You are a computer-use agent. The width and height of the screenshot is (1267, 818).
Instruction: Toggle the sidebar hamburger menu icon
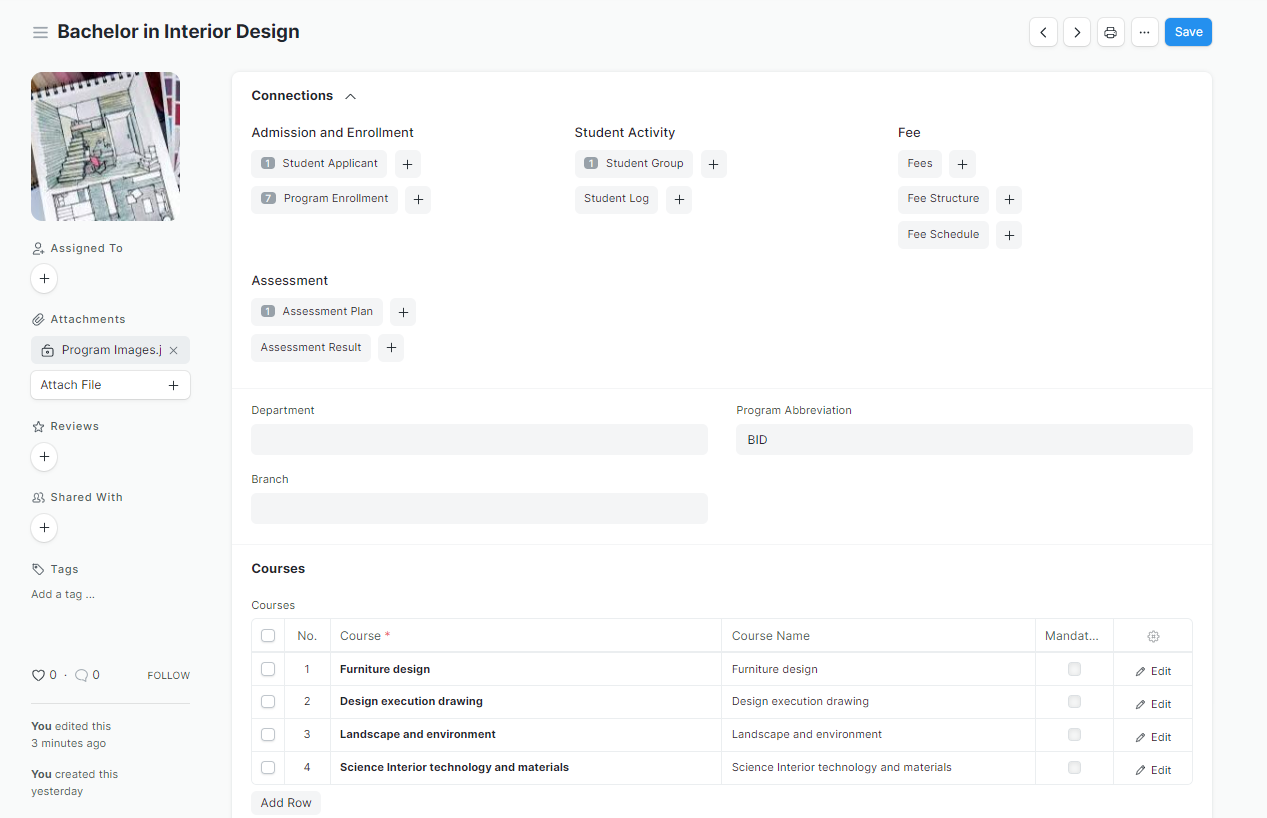(40, 32)
